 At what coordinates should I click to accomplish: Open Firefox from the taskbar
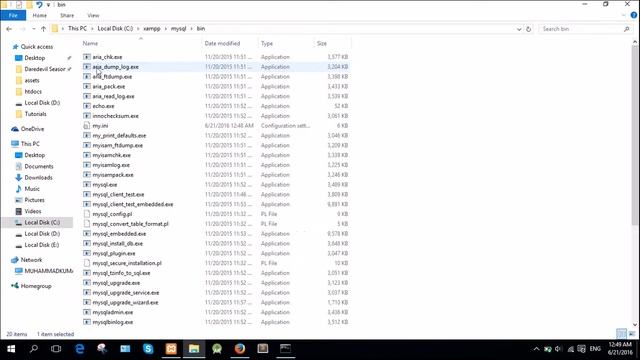[240, 349]
